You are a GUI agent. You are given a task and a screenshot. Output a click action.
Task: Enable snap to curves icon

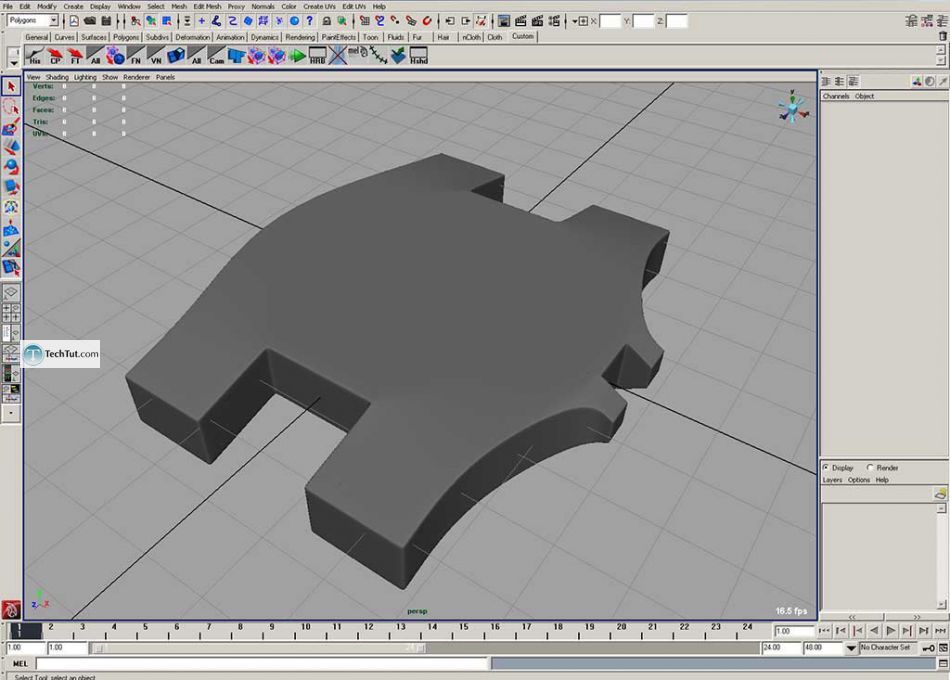coord(380,21)
